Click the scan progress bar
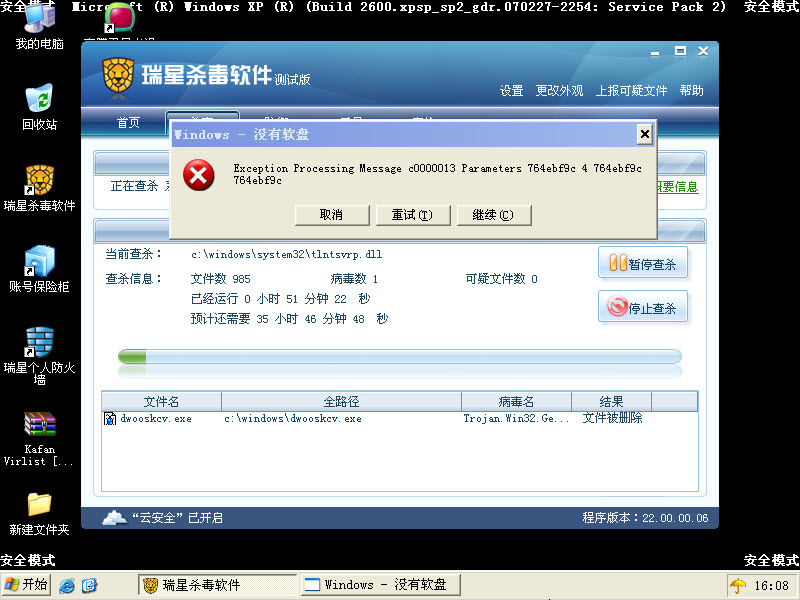Viewport: 800px width, 600px height. pyautogui.click(x=399, y=356)
